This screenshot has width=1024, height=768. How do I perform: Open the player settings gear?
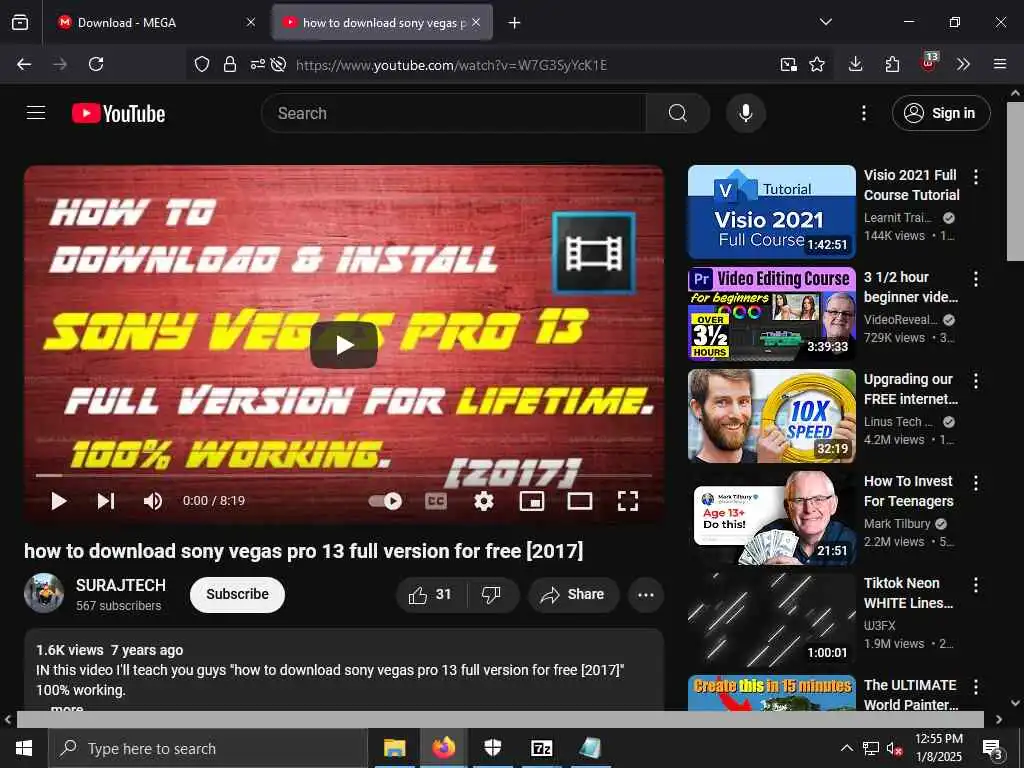(x=484, y=501)
